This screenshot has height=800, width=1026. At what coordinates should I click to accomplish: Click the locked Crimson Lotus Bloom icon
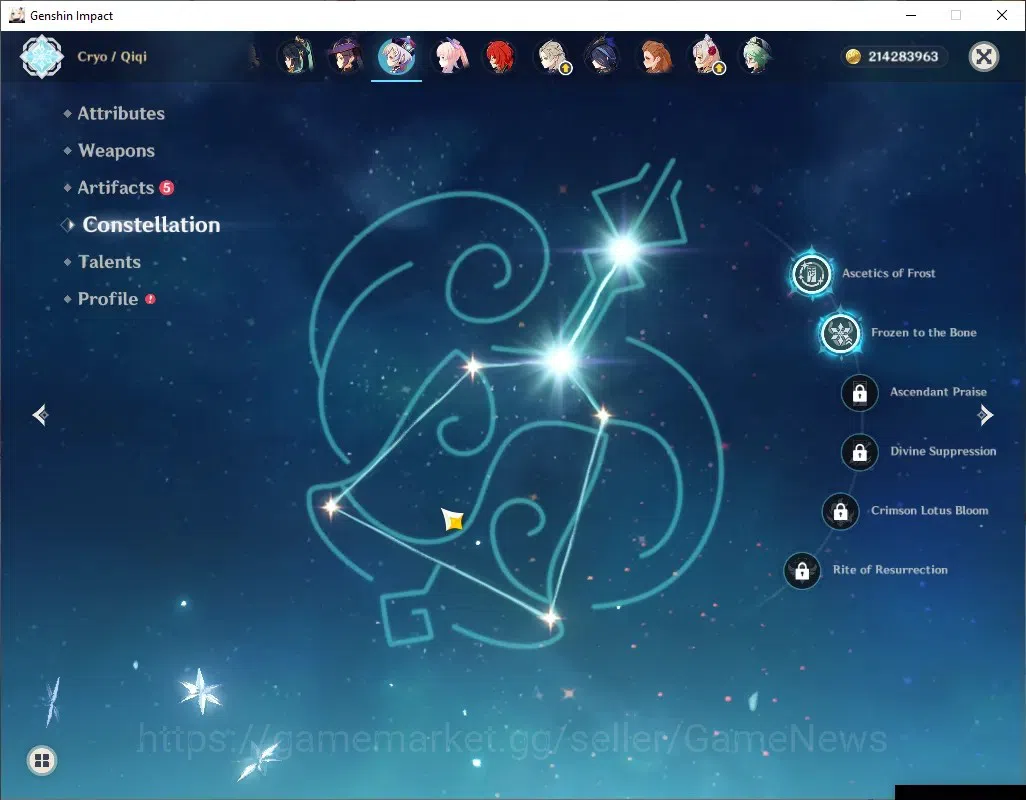[x=840, y=512]
